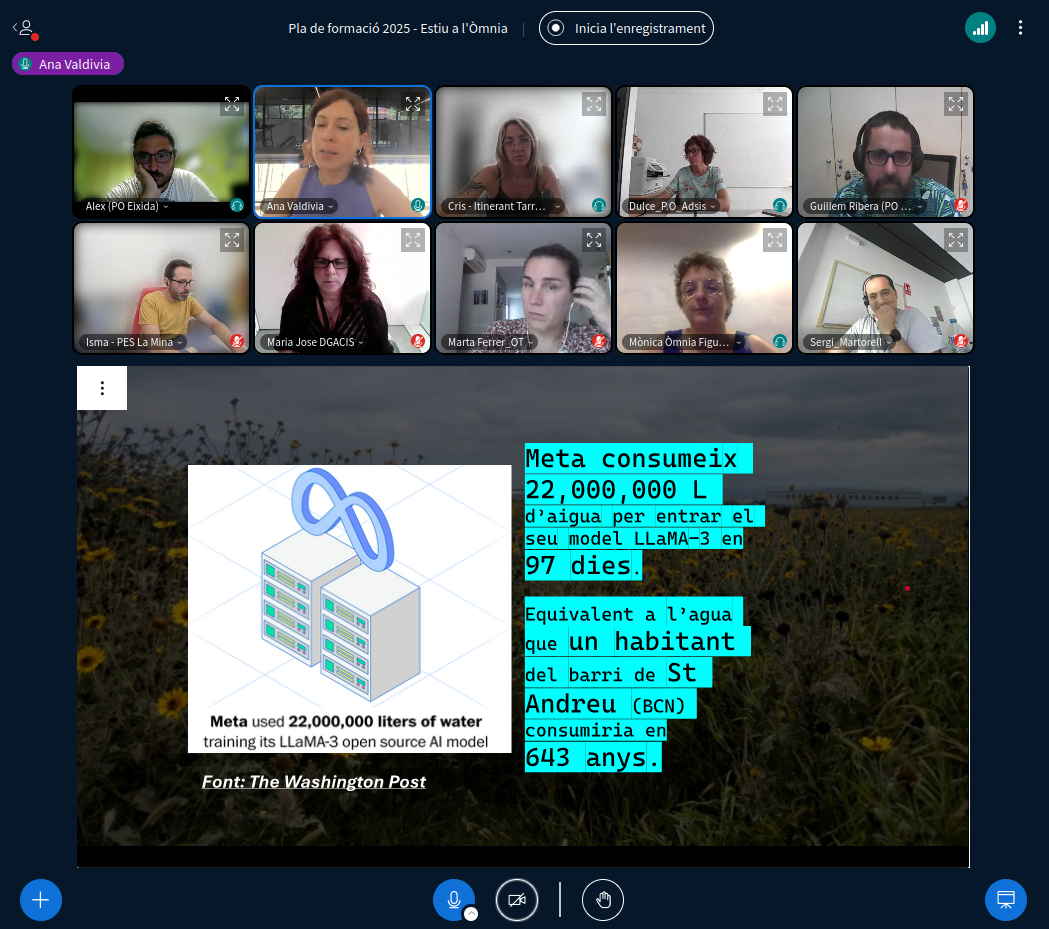The width and height of the screenshot is (1049, 929).
Task: Fullscreen Isma - PES La Mina webcam
Action: (232, 239)
